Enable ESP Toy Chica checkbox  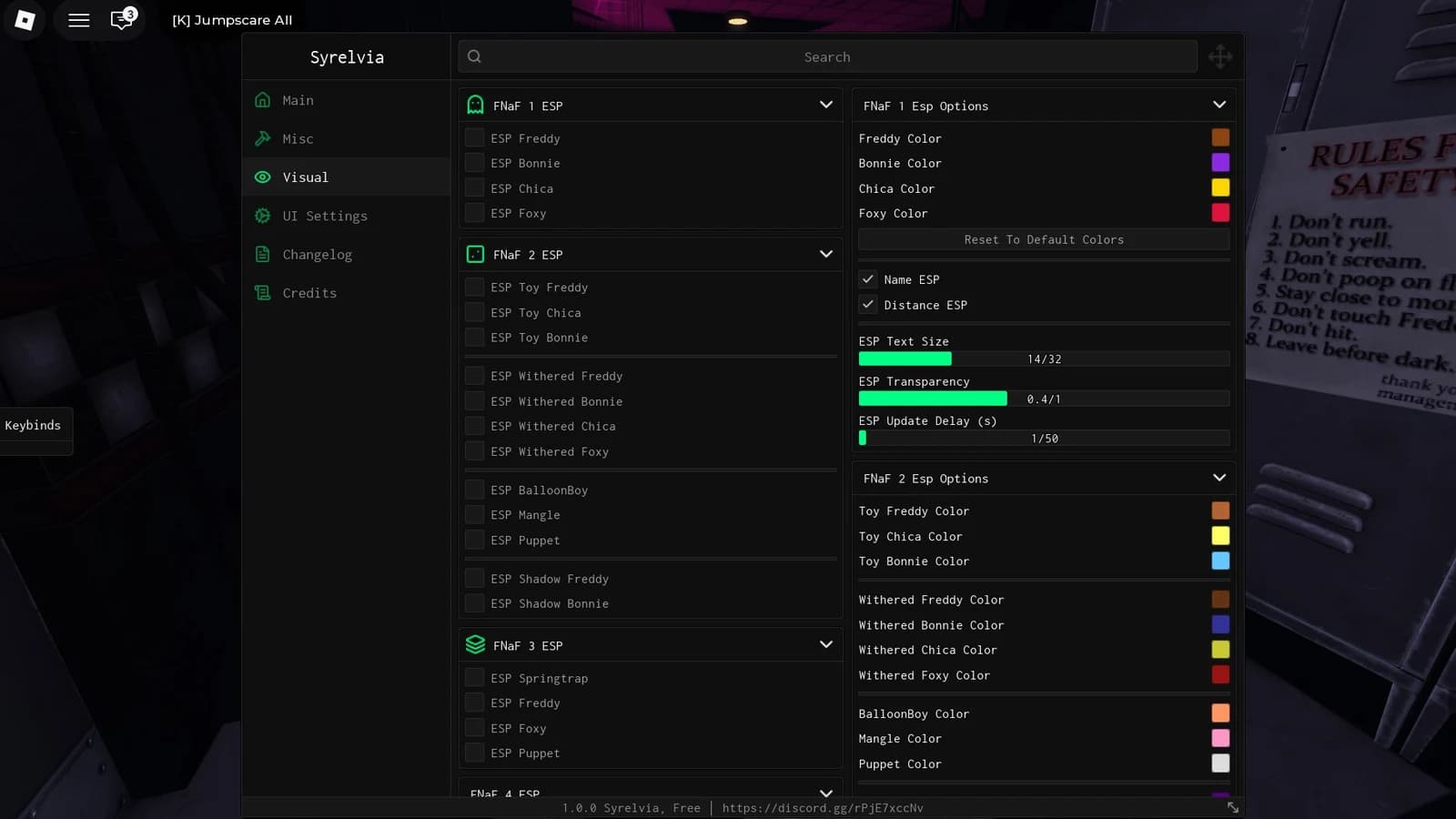(474, 312)
